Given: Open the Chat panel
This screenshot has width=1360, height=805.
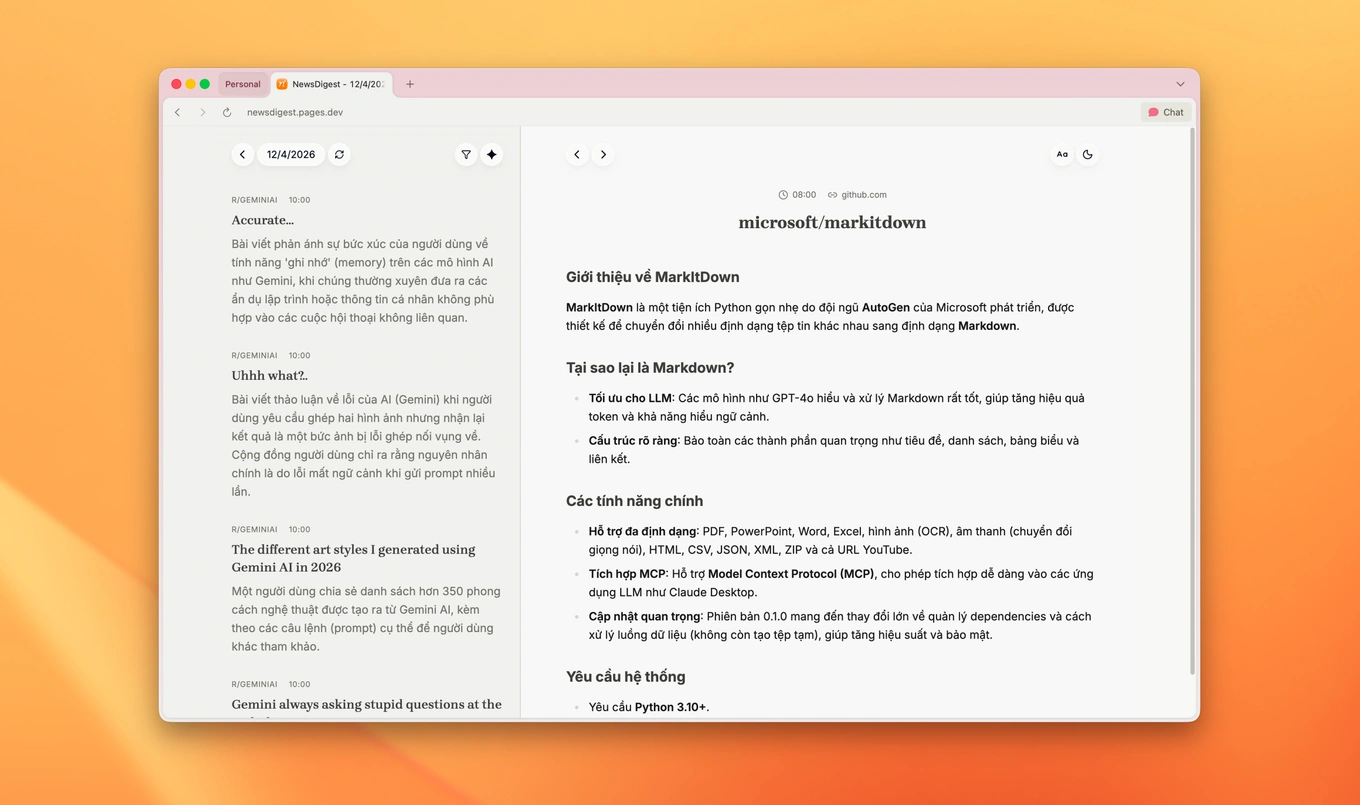Looking at the screenshot, I should click(x=1166, y=113).
